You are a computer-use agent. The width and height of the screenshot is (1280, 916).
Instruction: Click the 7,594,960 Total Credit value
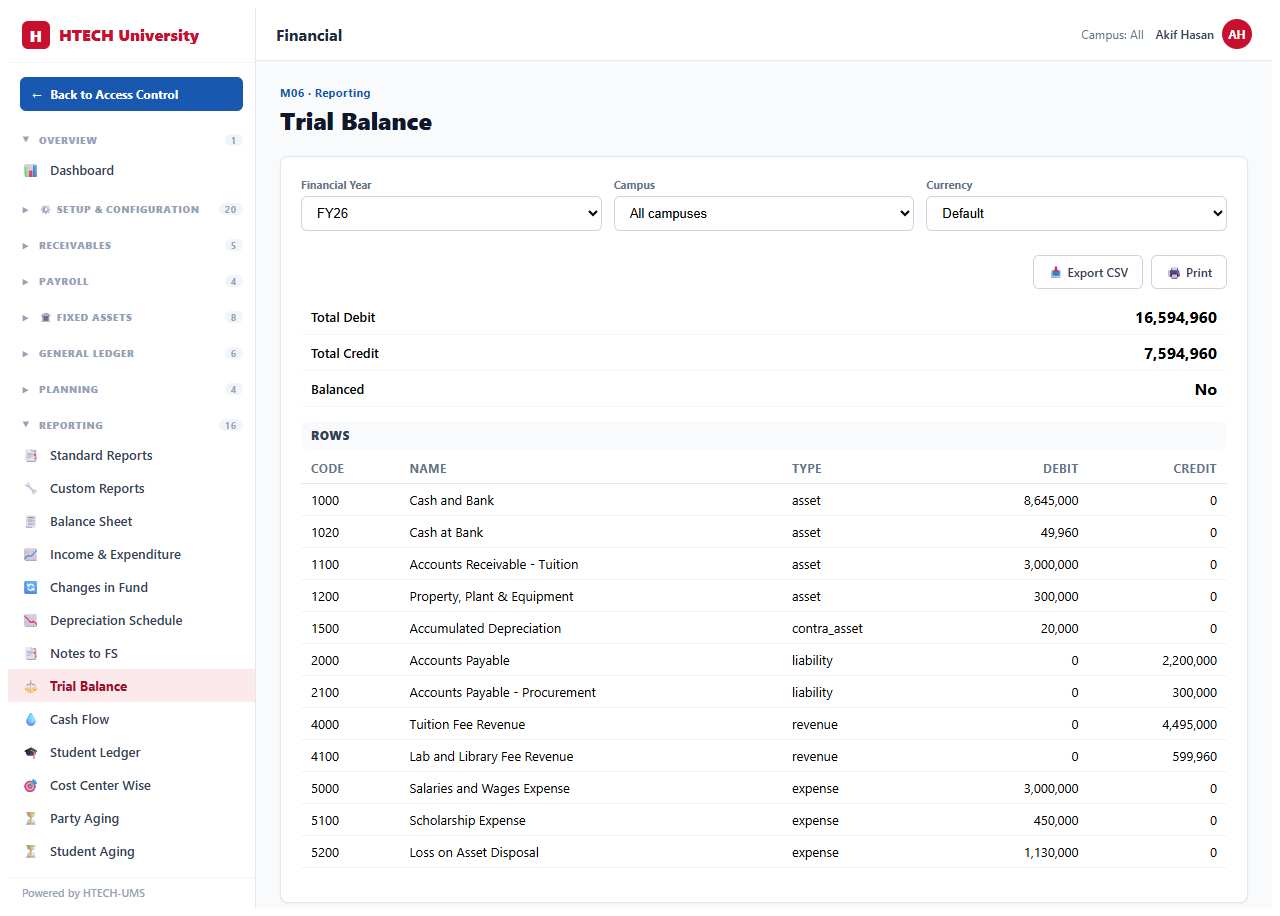click(x=1180, y=354)
